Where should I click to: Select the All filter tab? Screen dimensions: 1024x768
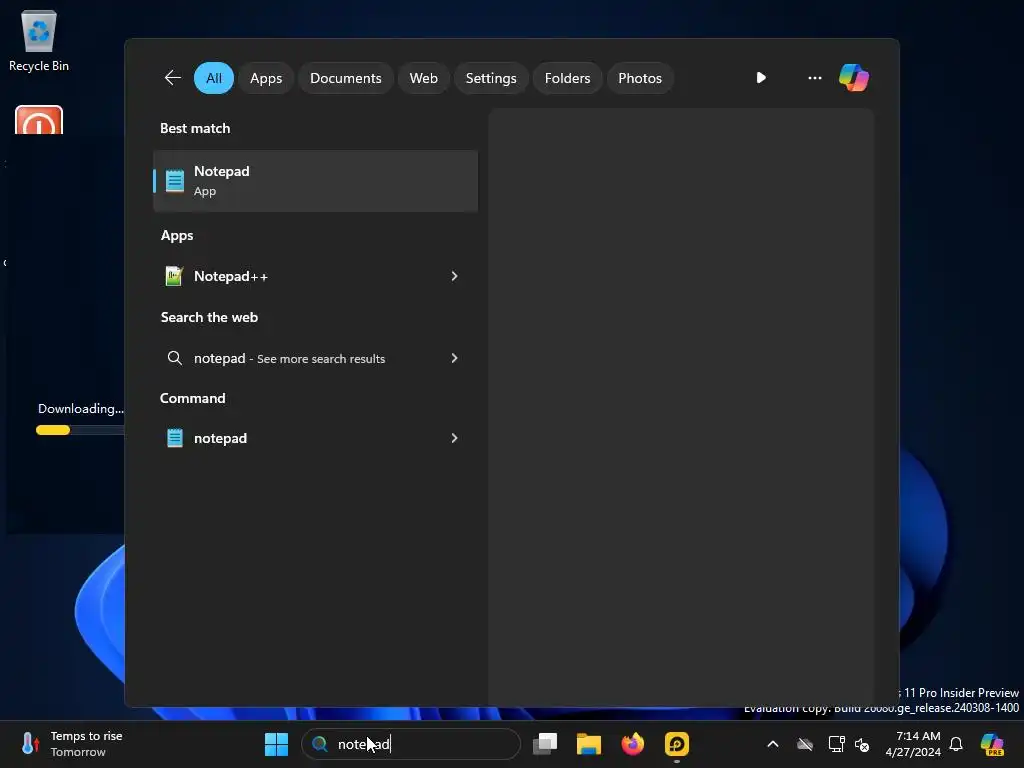point(214,78)
